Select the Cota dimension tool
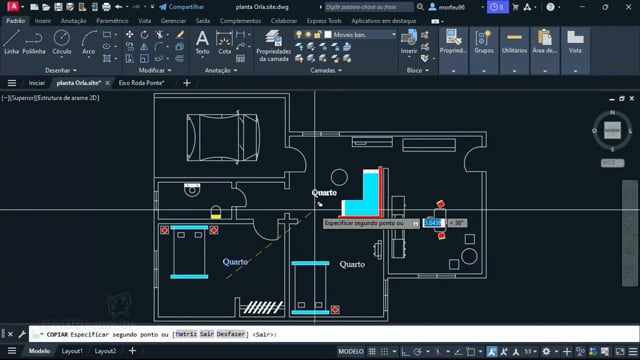 point(224,43)
